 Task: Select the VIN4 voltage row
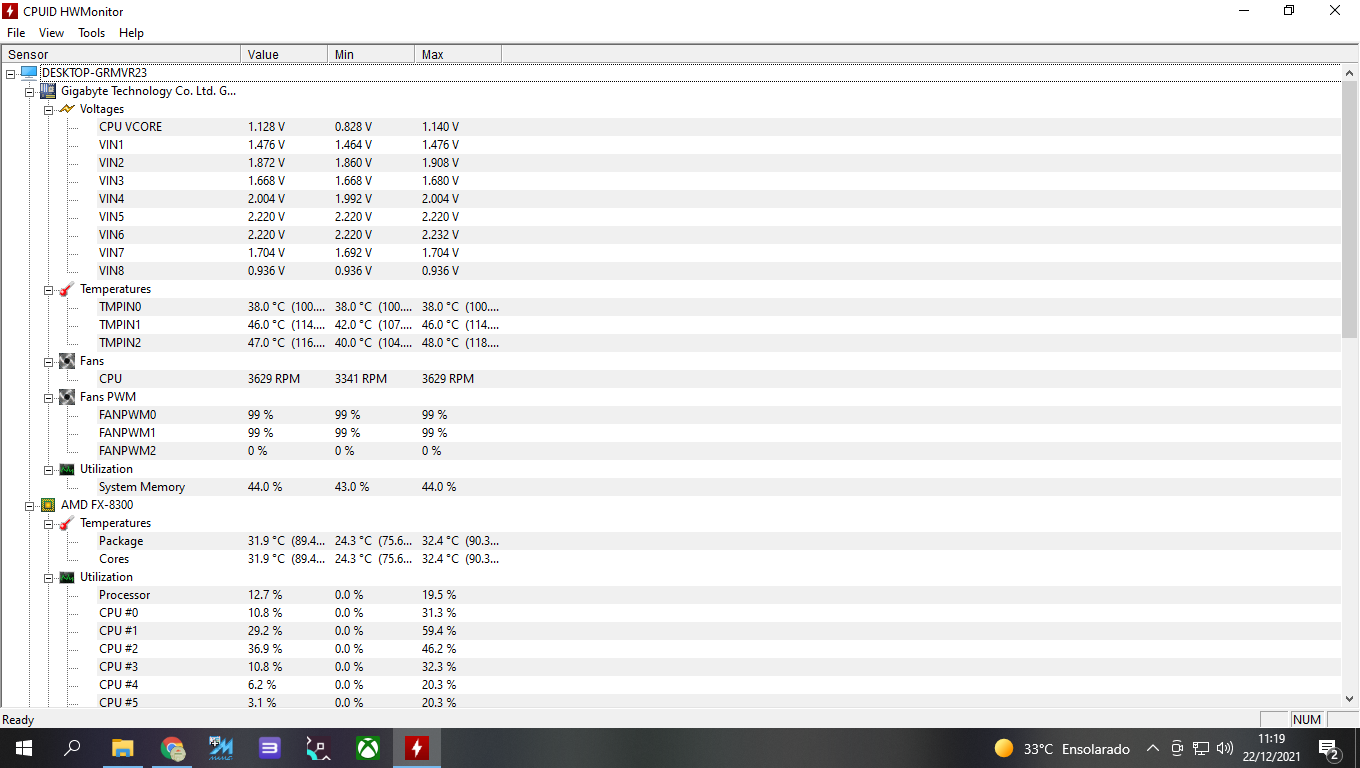tap(670, 199)
